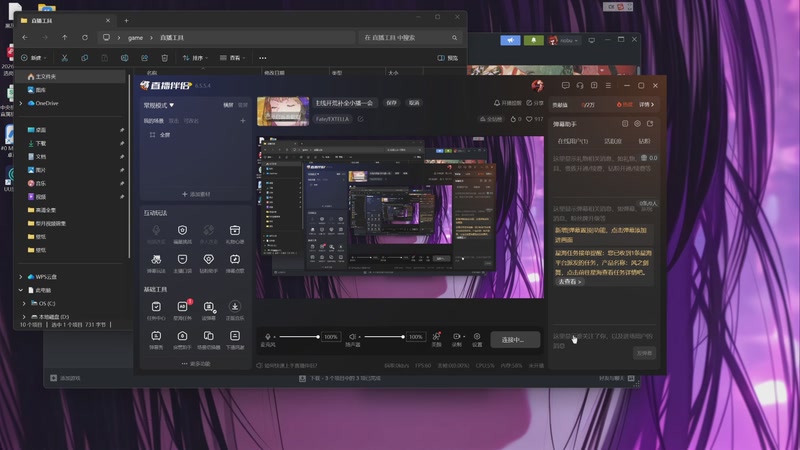Click the 发弹幕 send button
This screenshot has width=800, height=450.
pos(644,353)
